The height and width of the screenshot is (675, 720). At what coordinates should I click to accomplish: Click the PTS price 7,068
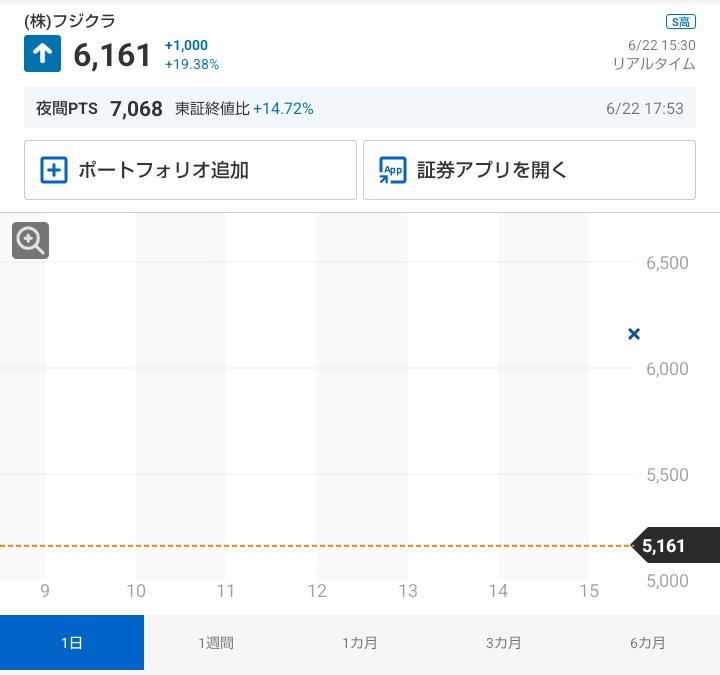(x=136, y=109)
